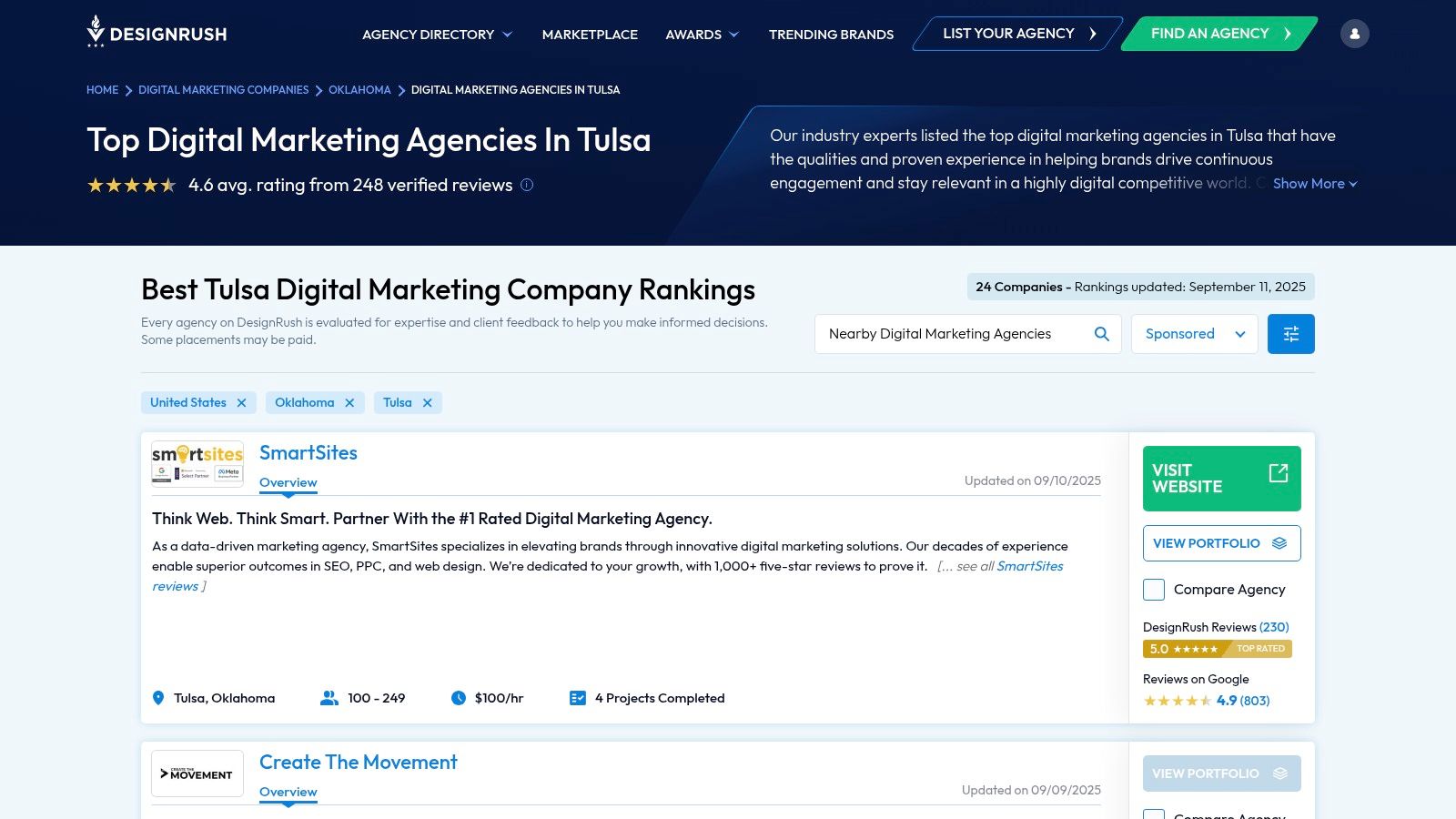
Task: Open the filter settings button
Action: pyautogui.click(x=1290, y=334)
